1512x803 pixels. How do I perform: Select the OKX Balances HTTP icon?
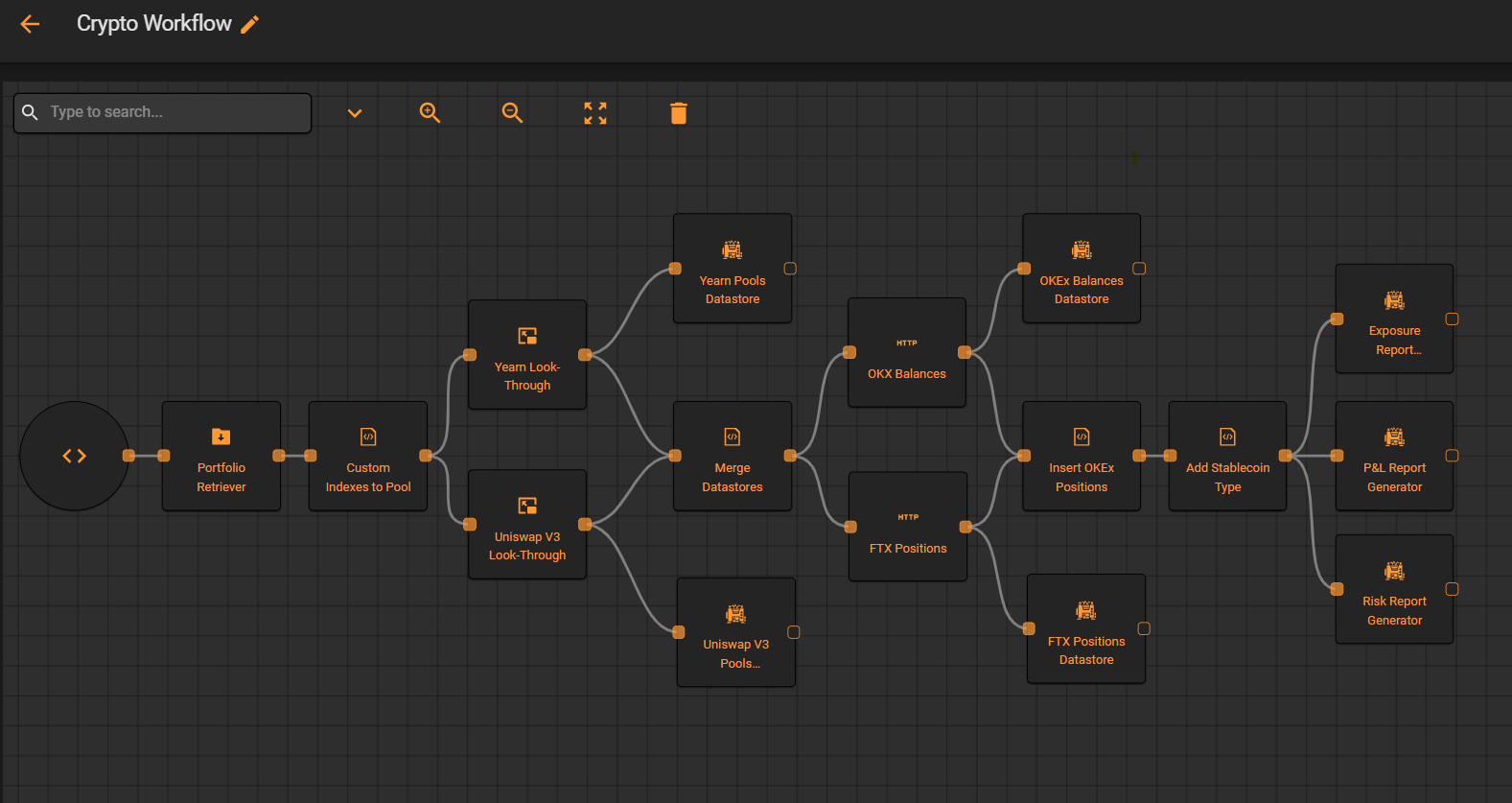coord(907,342)
